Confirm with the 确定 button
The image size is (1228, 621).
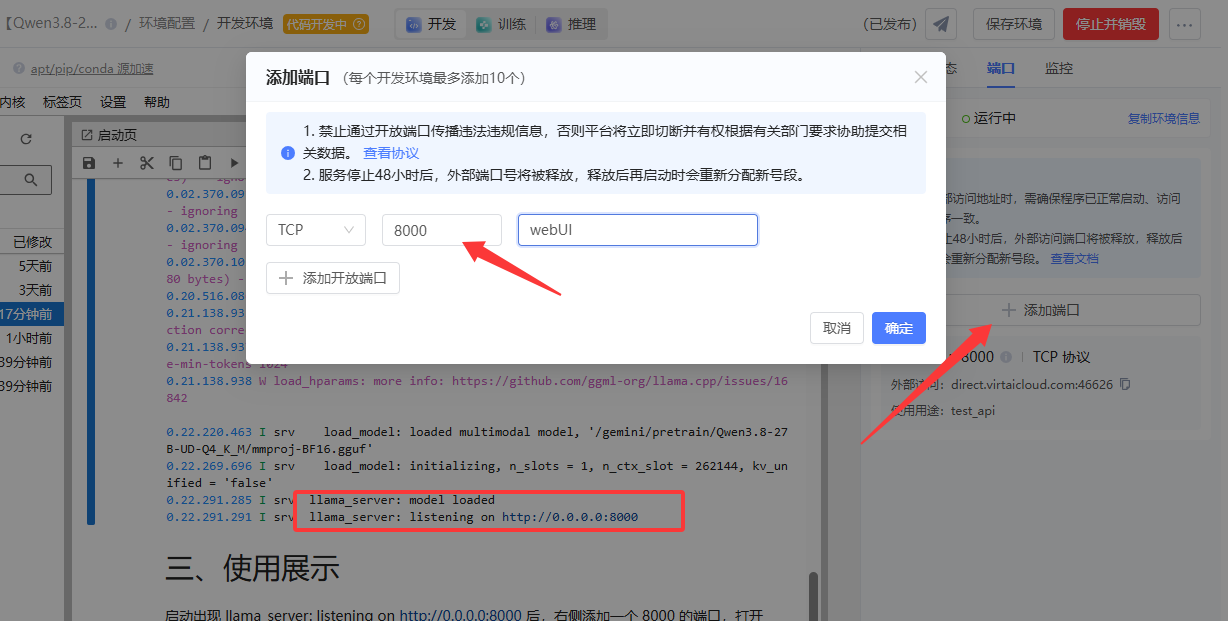pos(899,328)
